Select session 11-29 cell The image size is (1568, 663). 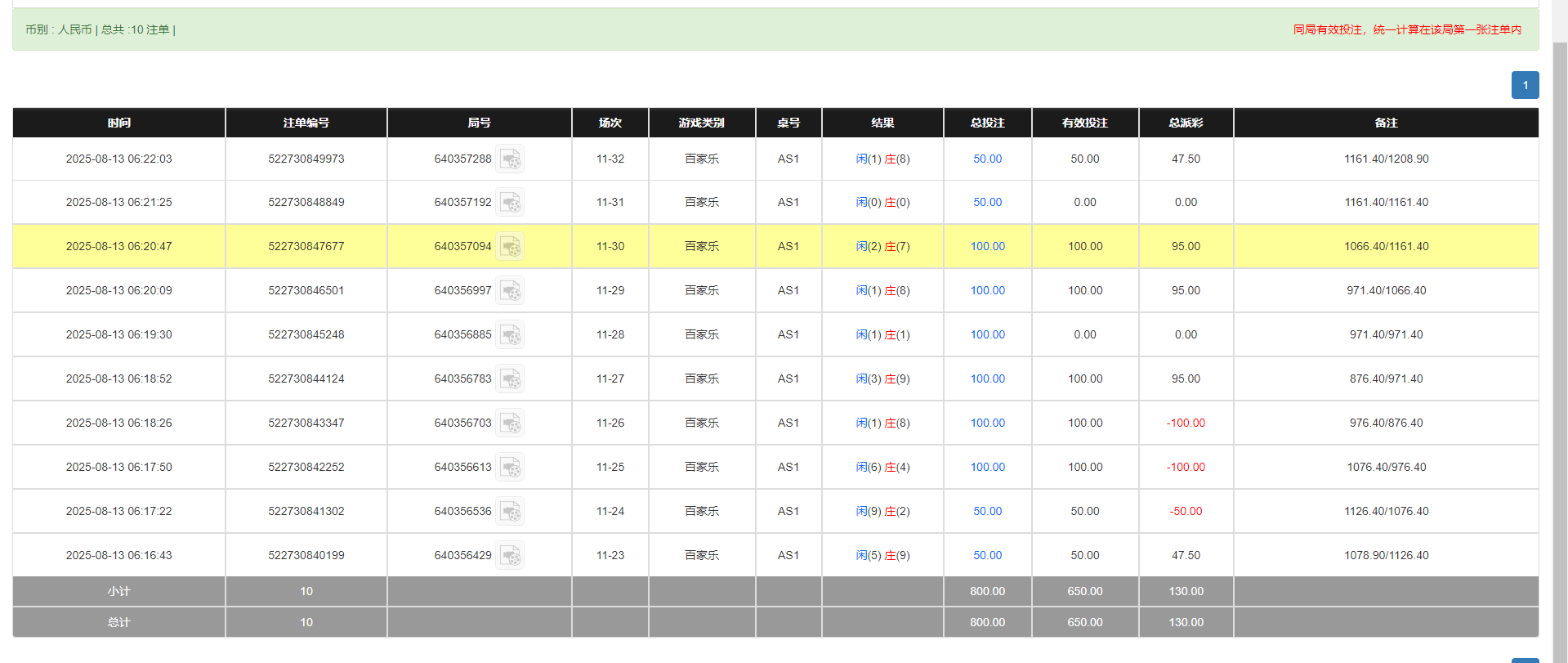610,290
